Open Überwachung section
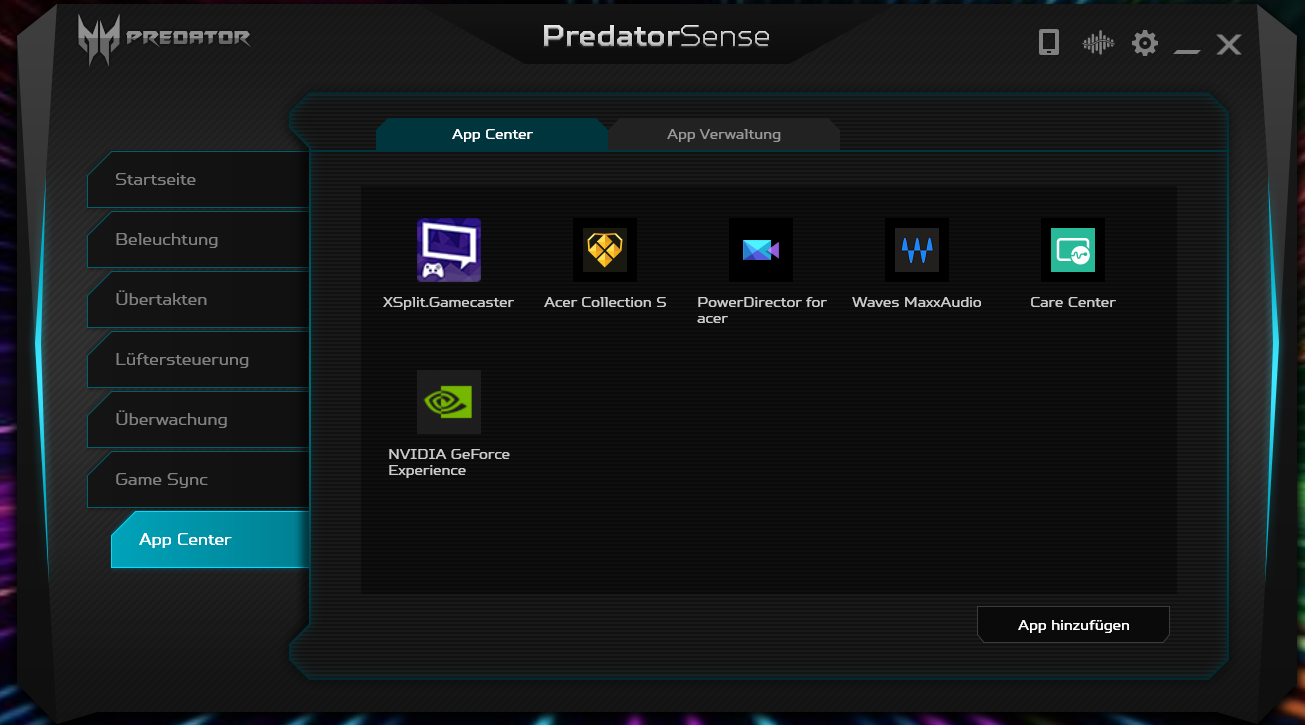The image size is (1305, 725). click(198, 420)
